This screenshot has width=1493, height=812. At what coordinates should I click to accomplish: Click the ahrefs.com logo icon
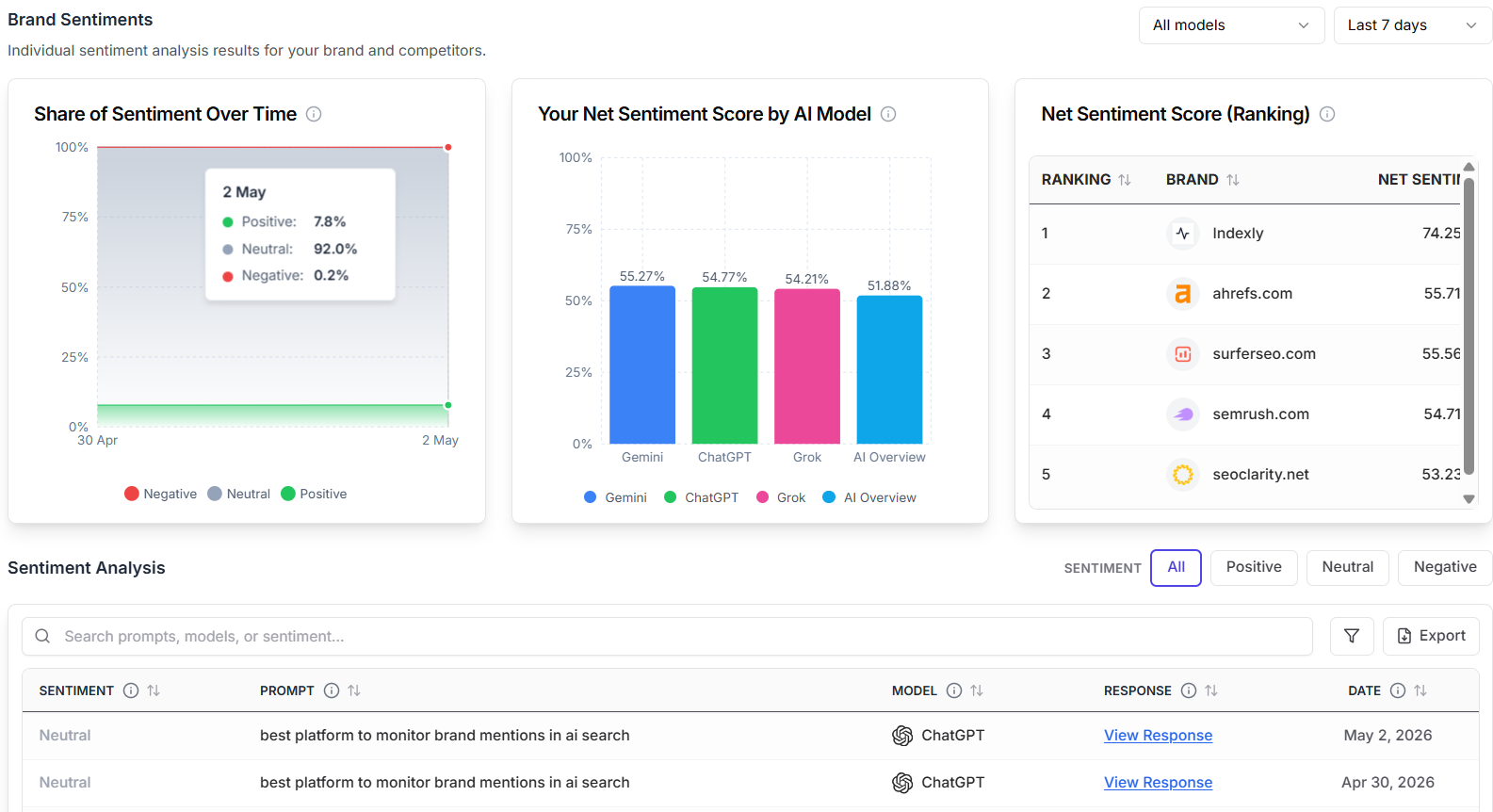pos(1183,294)
